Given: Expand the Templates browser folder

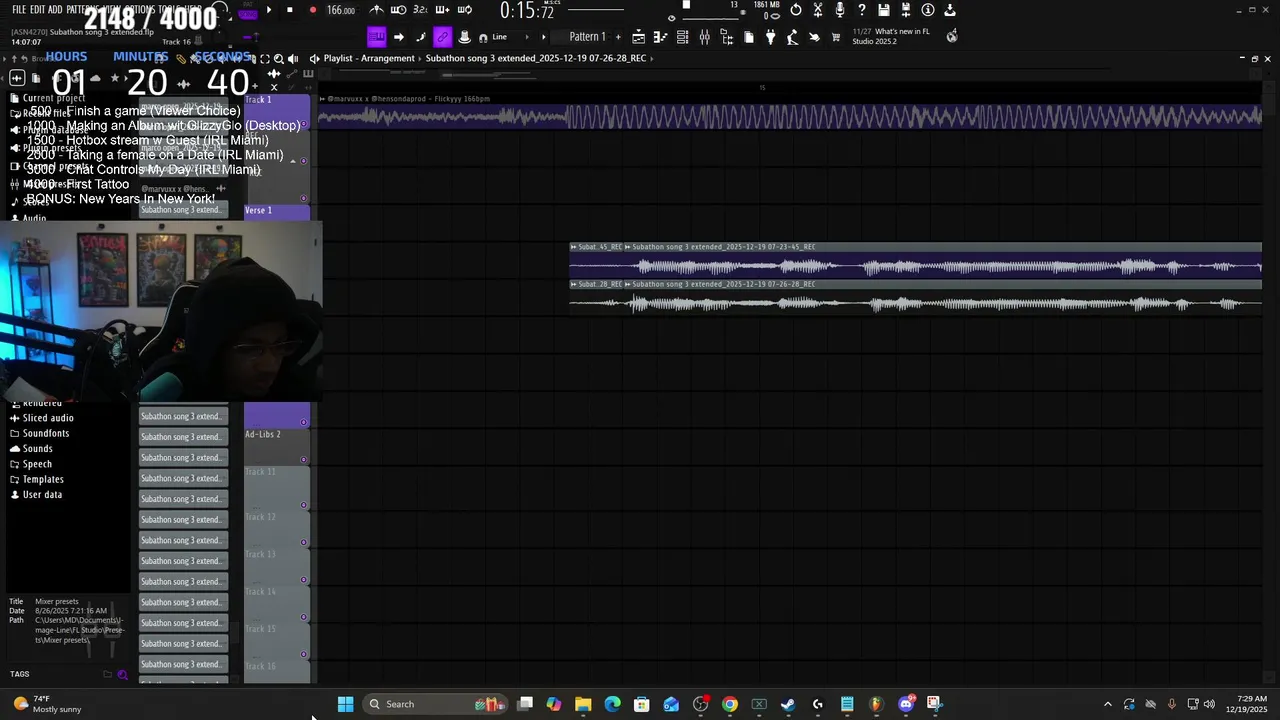Looking at the screenshot, I should pos(43,479).
